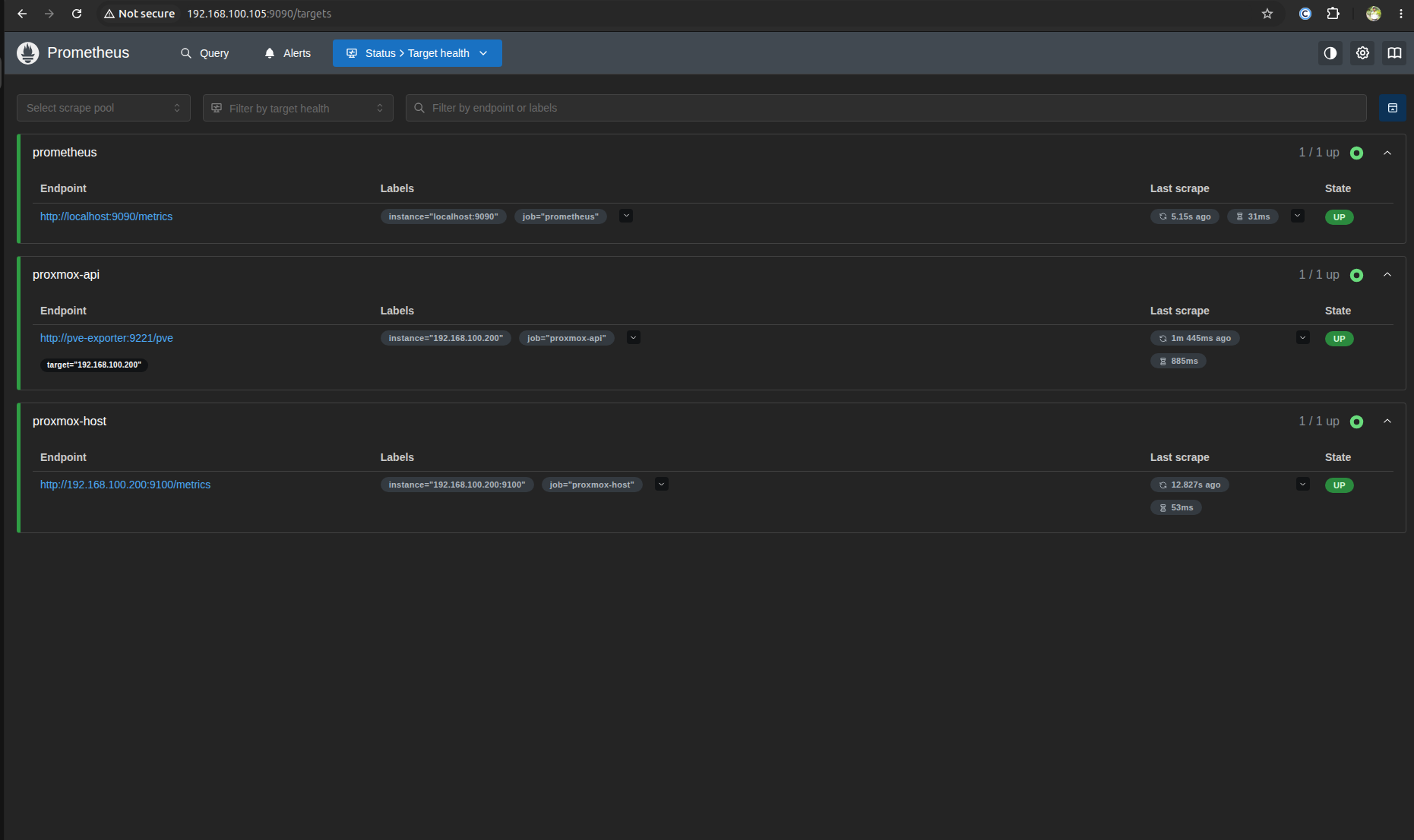Image resolution: width=1414 pixels, height=840 pixels.
Task: Open the browser extensions puzzle icon
Action: (1333, 14)
